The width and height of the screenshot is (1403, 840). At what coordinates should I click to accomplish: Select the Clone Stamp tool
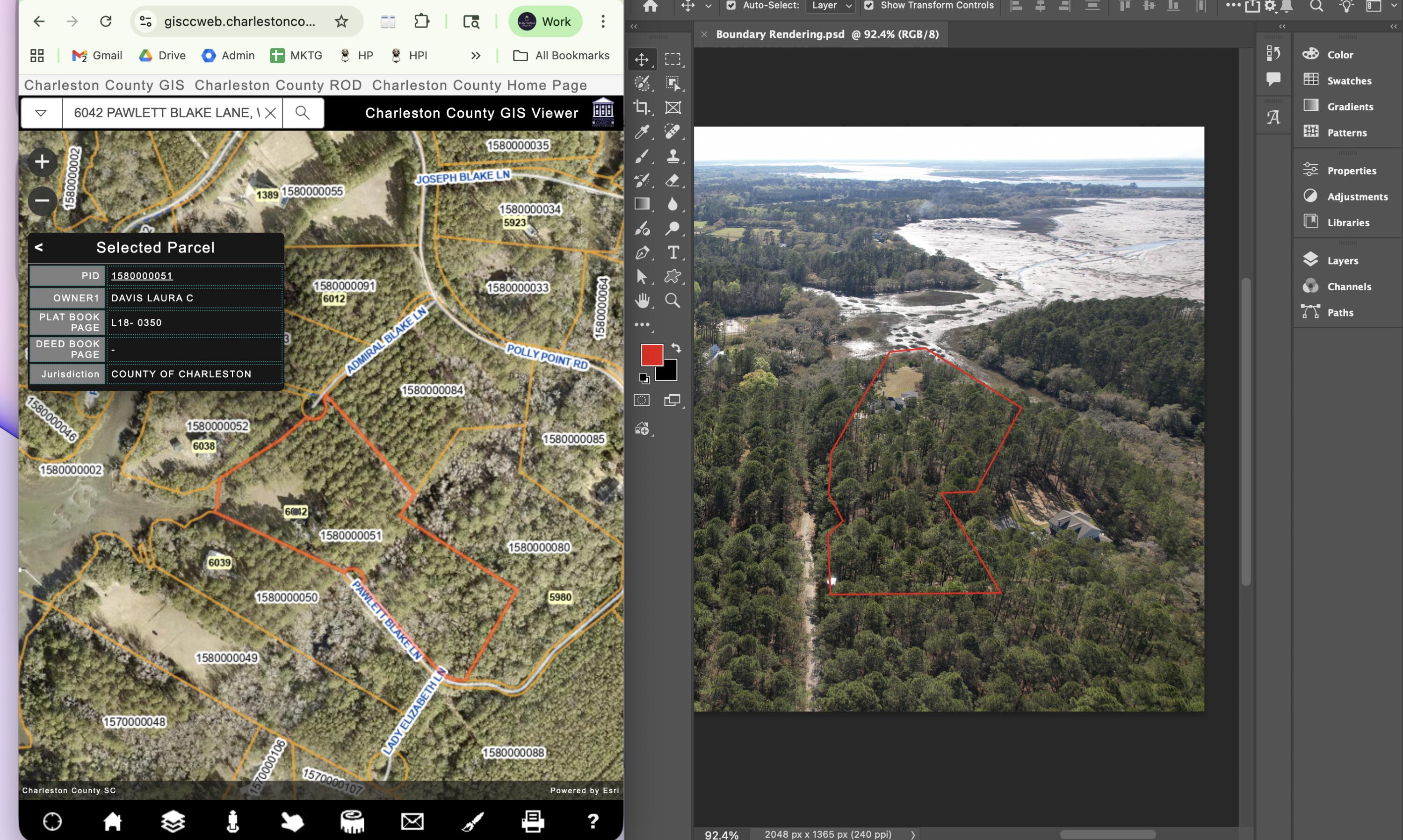[x=673, y=156]
